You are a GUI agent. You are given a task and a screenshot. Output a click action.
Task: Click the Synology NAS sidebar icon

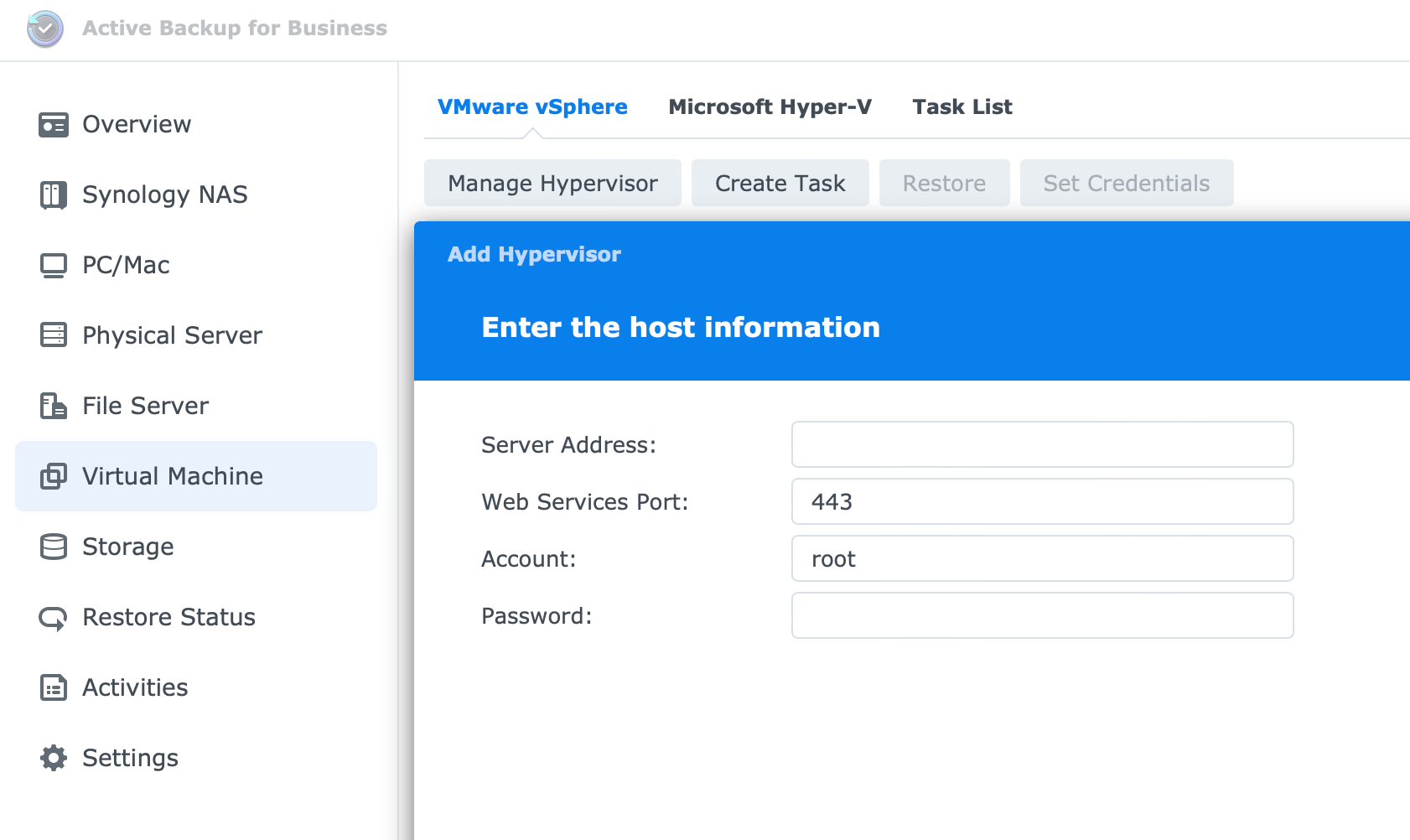pos(54,194)
